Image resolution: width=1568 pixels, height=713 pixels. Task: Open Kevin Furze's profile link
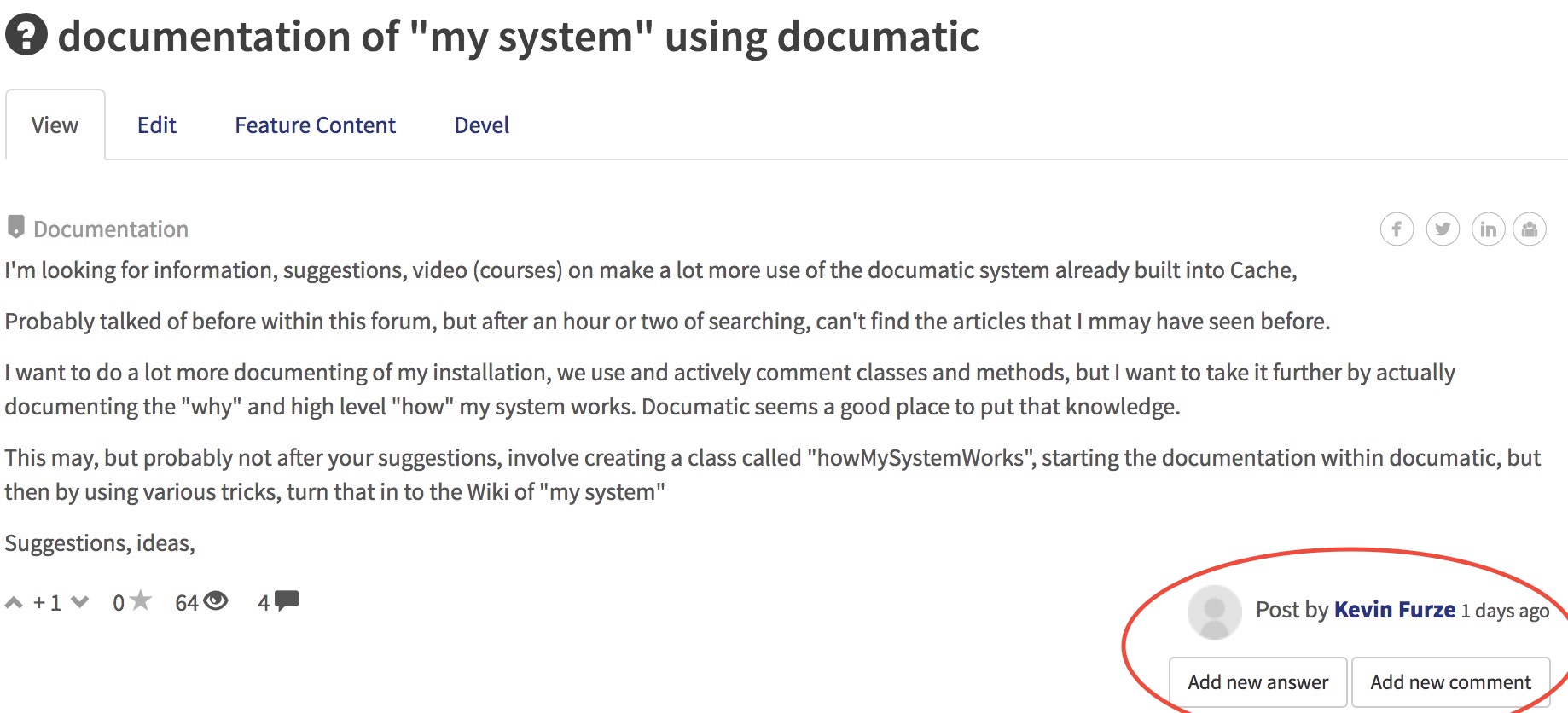(1394, 610)
